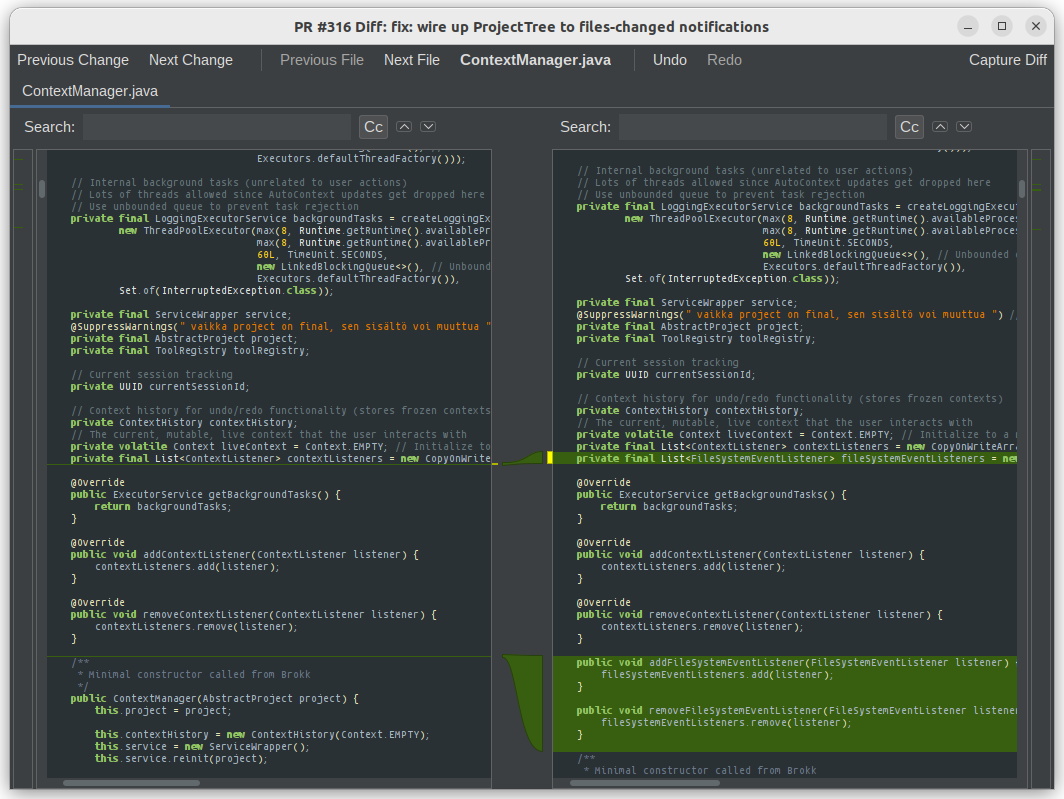
Task: Toggle case-sensitive Cc in left search
Action: [x=373, y=127]
